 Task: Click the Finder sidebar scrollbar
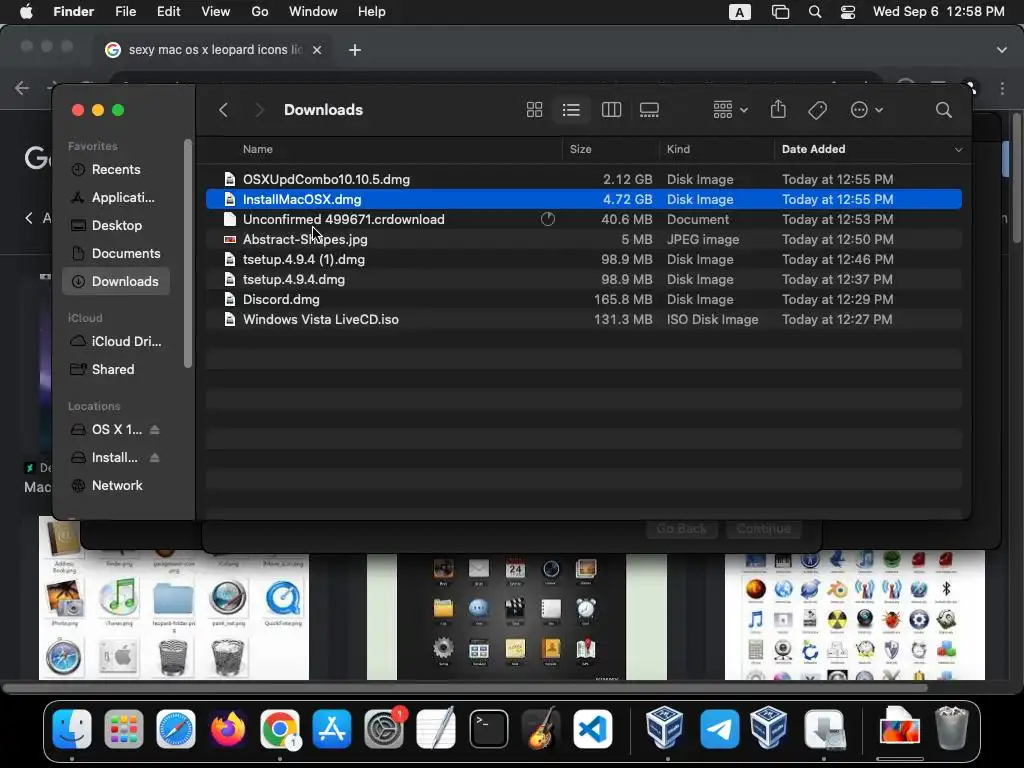click(x=188, y=253)
